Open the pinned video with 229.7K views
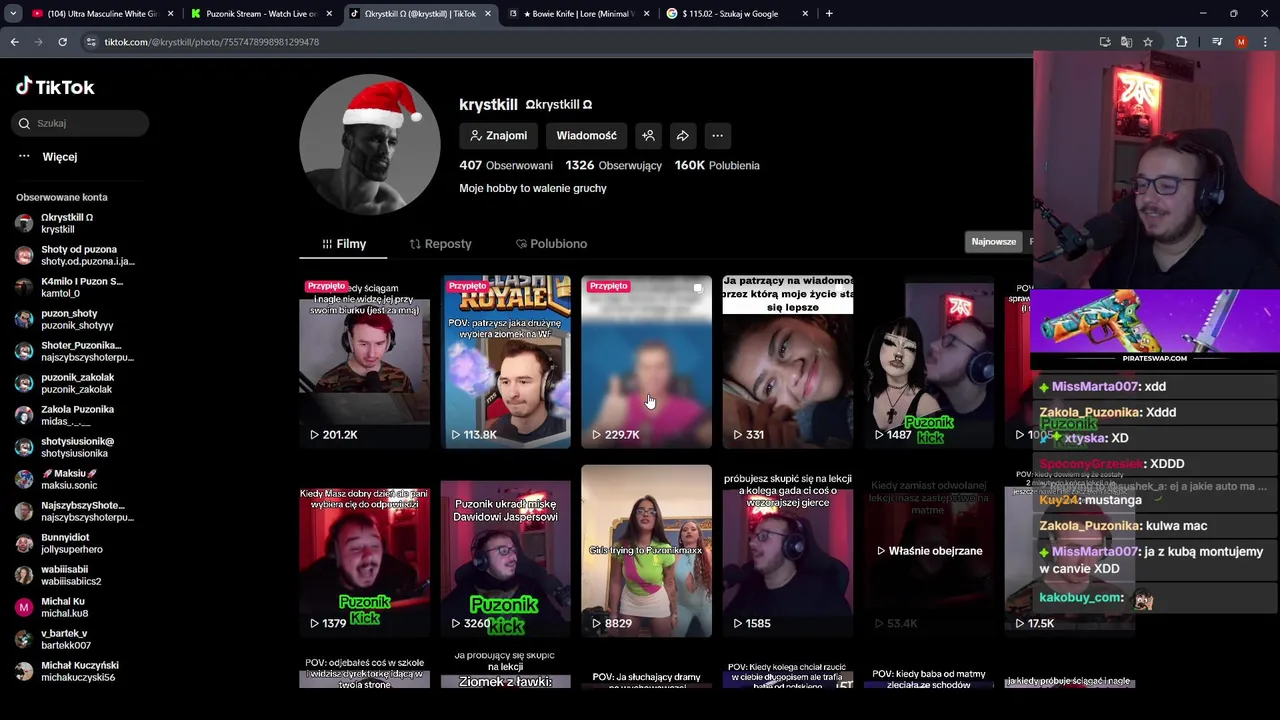 646,362
